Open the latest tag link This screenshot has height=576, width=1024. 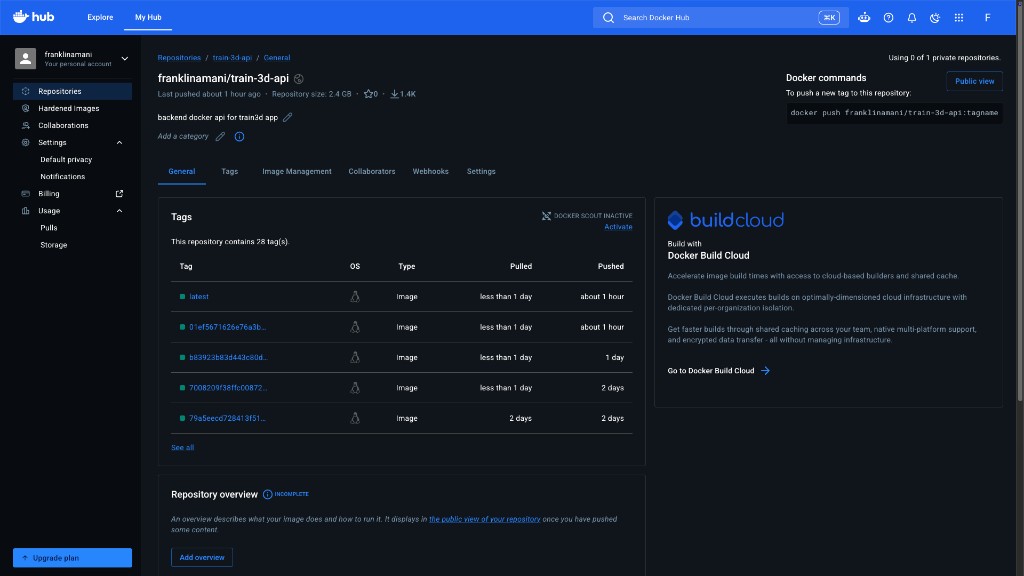pyautogui.click(x=199, y=296)
